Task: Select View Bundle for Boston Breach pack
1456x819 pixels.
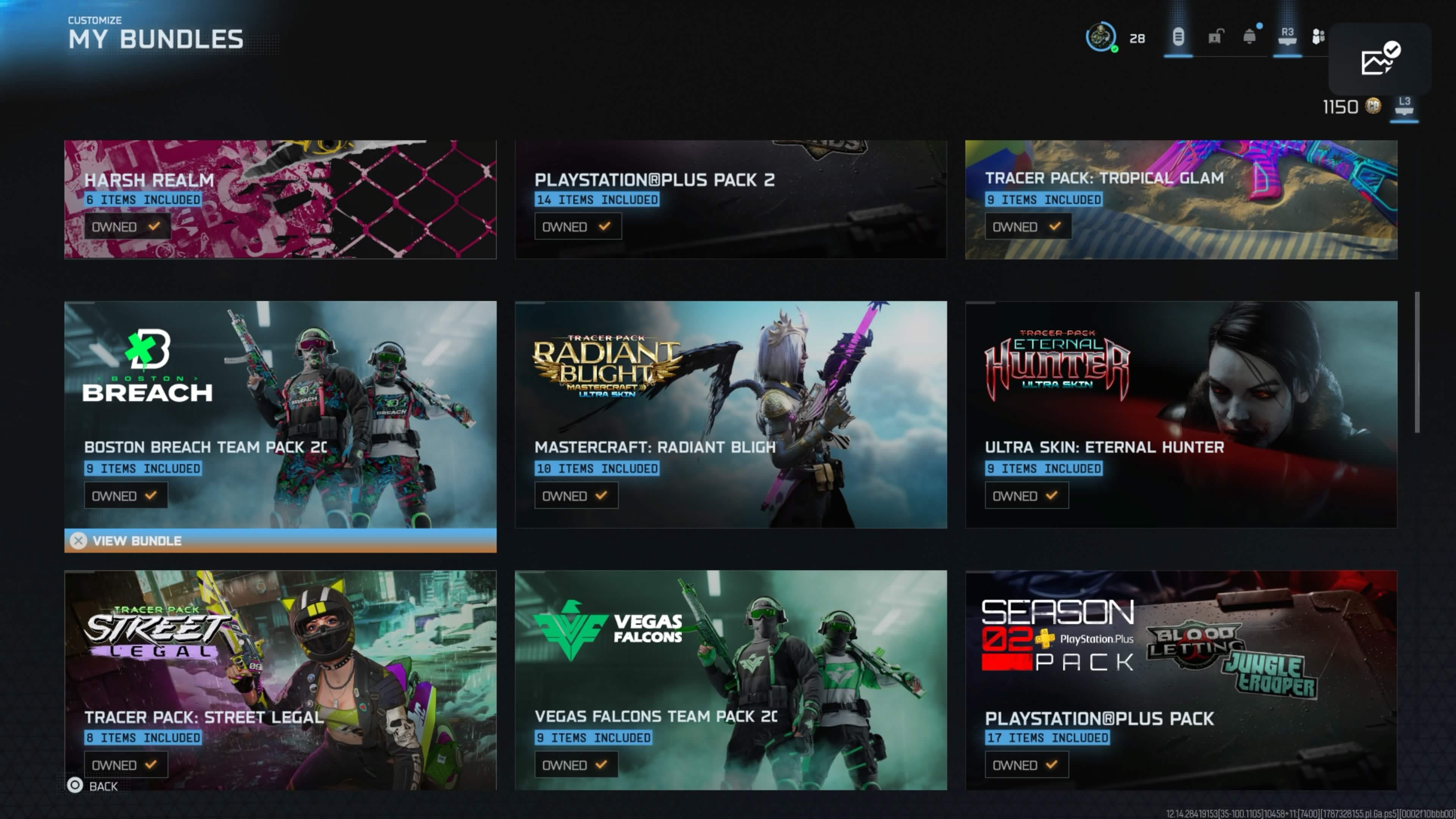Action: (280, 541)
